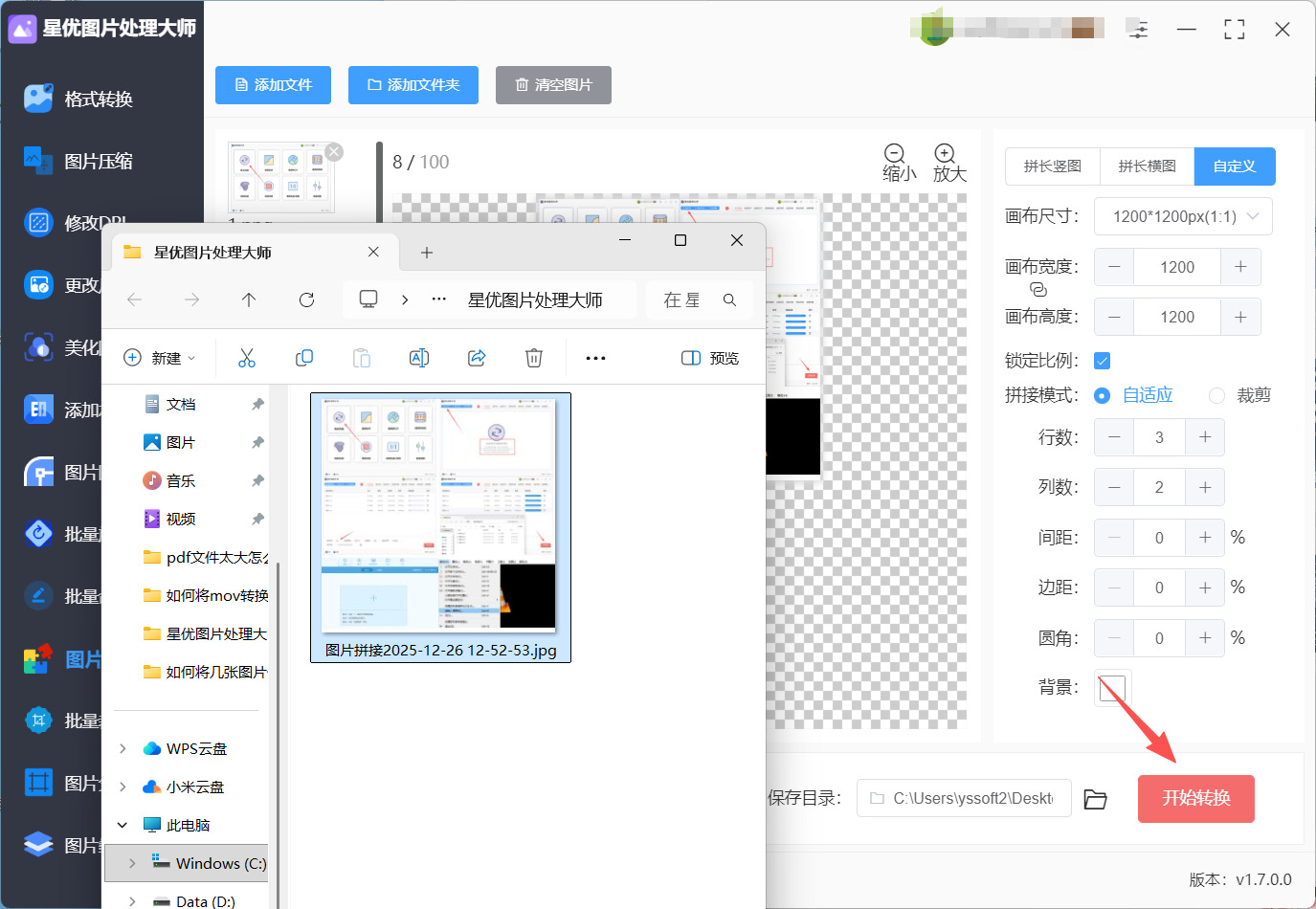Click the zoom out (缩小) icon
Image resolution: width=1316 pixels, height=909 pixels.
click(x=895, y=154)
